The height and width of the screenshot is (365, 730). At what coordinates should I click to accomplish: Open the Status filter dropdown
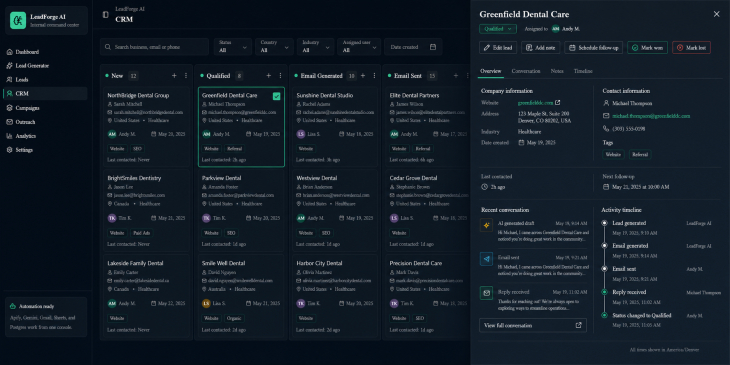point(233,47)
